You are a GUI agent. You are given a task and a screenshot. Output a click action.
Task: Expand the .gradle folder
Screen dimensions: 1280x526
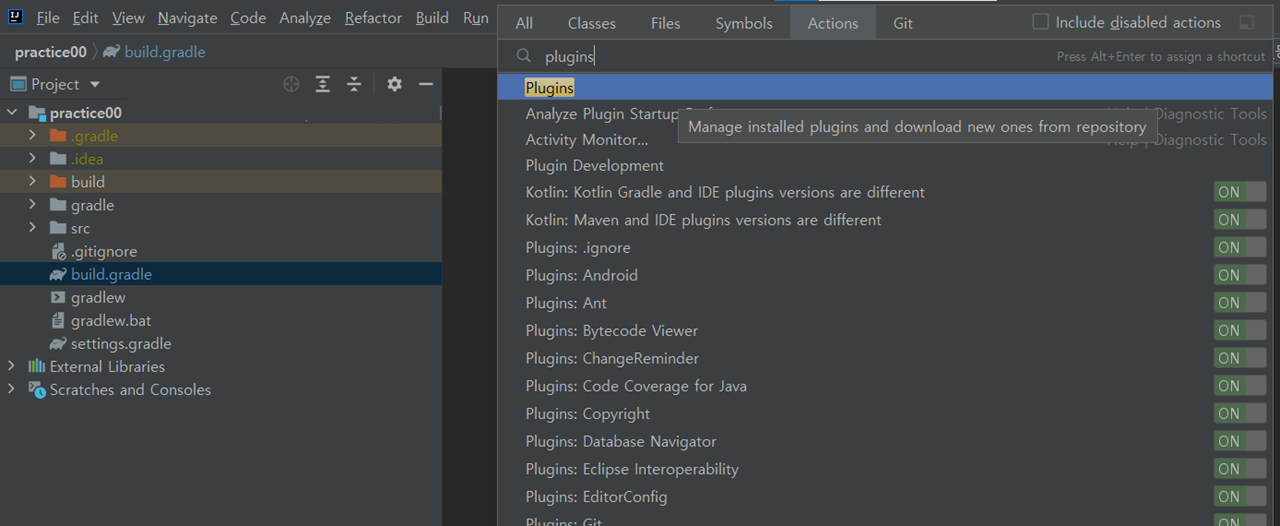click(x=33, y=136)
